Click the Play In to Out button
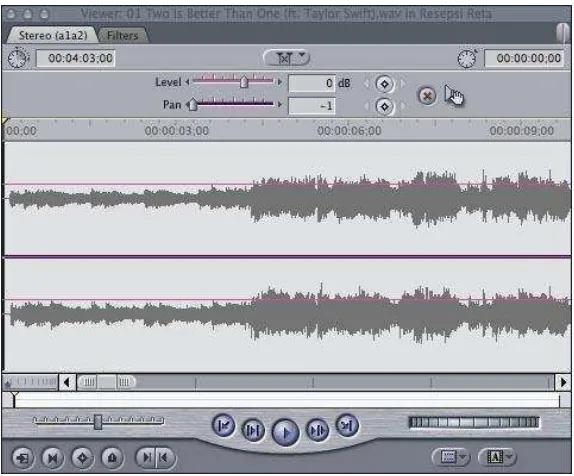This screenshot has height=476, width=574. 253,429
